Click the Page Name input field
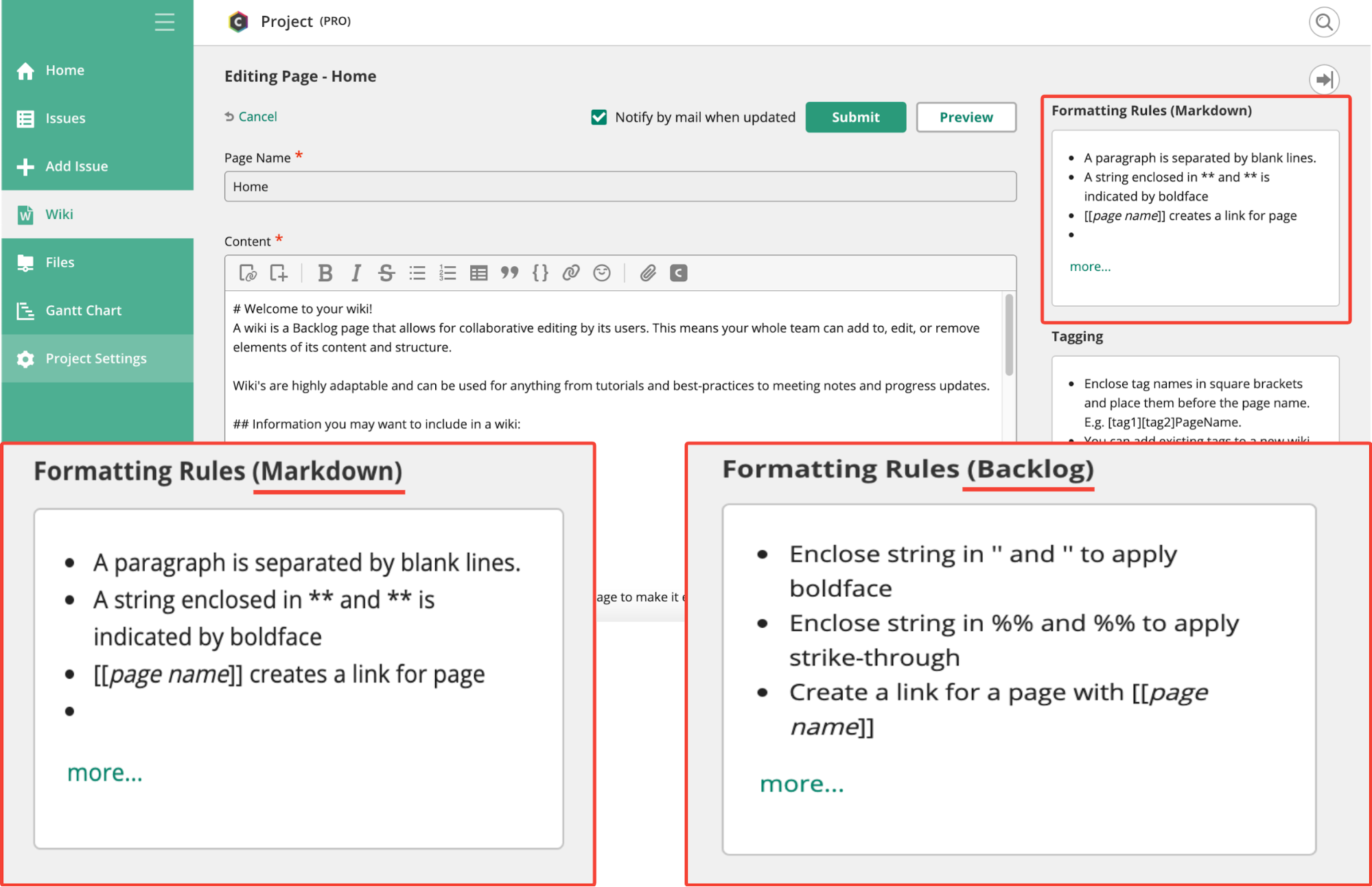 tap(620, 187)
